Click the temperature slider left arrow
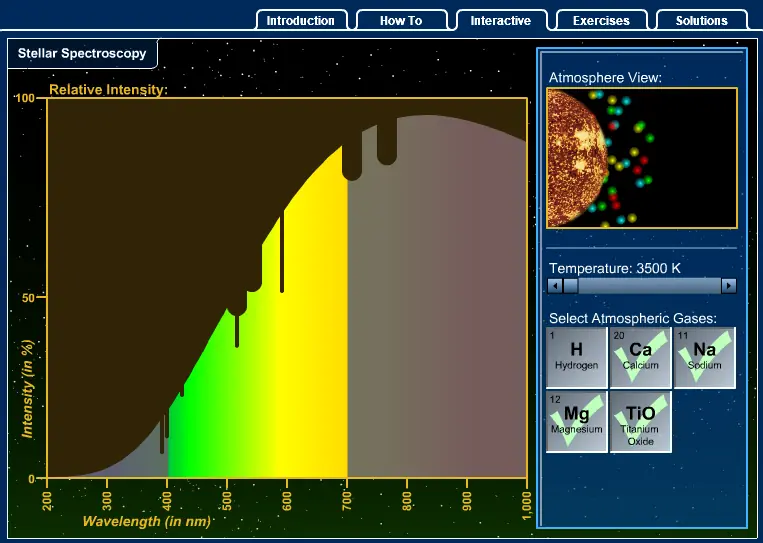The width and height of the screenshot is (763, 543). tap(555, 286)
